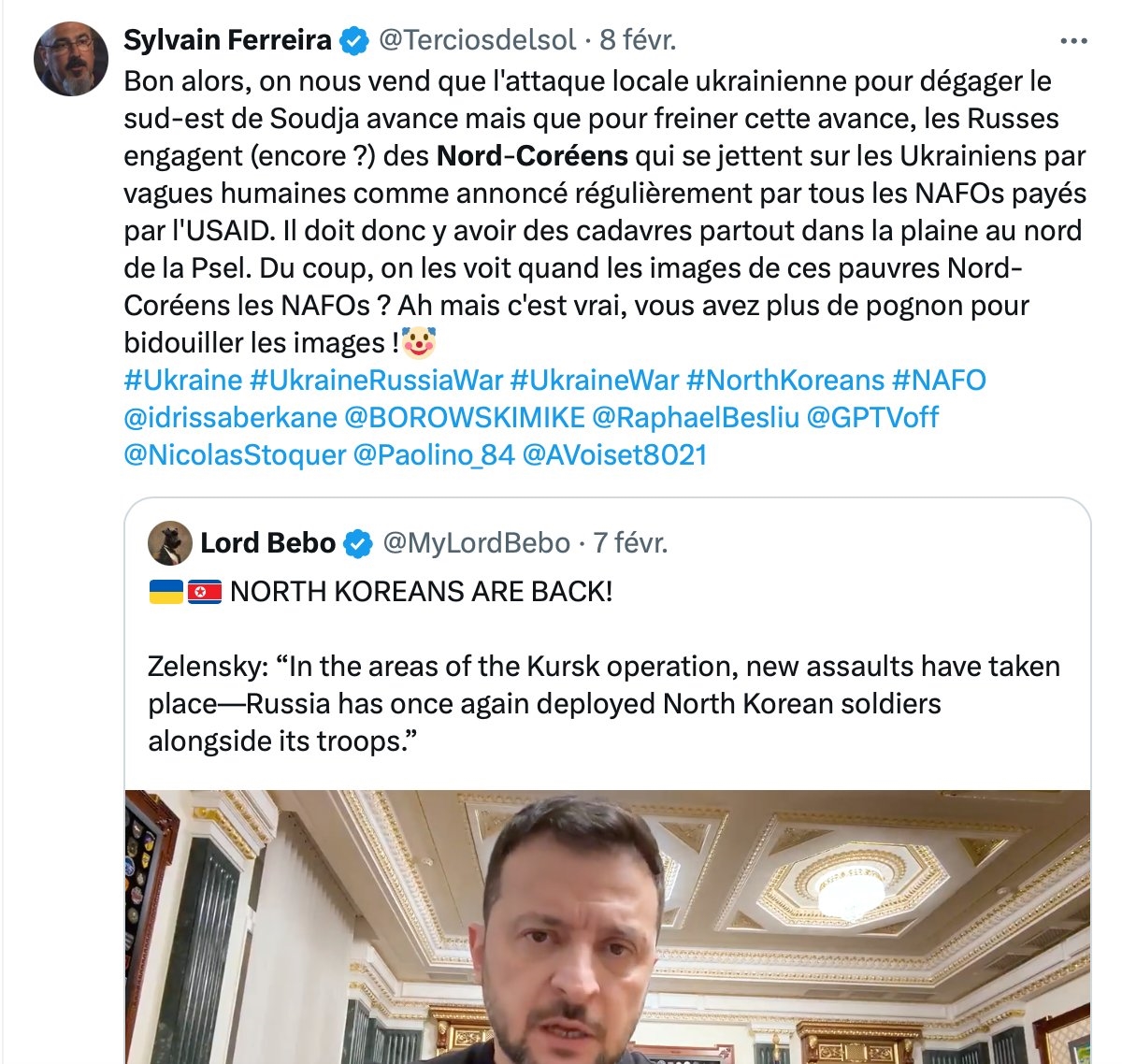Open the #NorthKoreans hashtag
The width and height of the screenshot is (1122, 1064).
[784, 381]
